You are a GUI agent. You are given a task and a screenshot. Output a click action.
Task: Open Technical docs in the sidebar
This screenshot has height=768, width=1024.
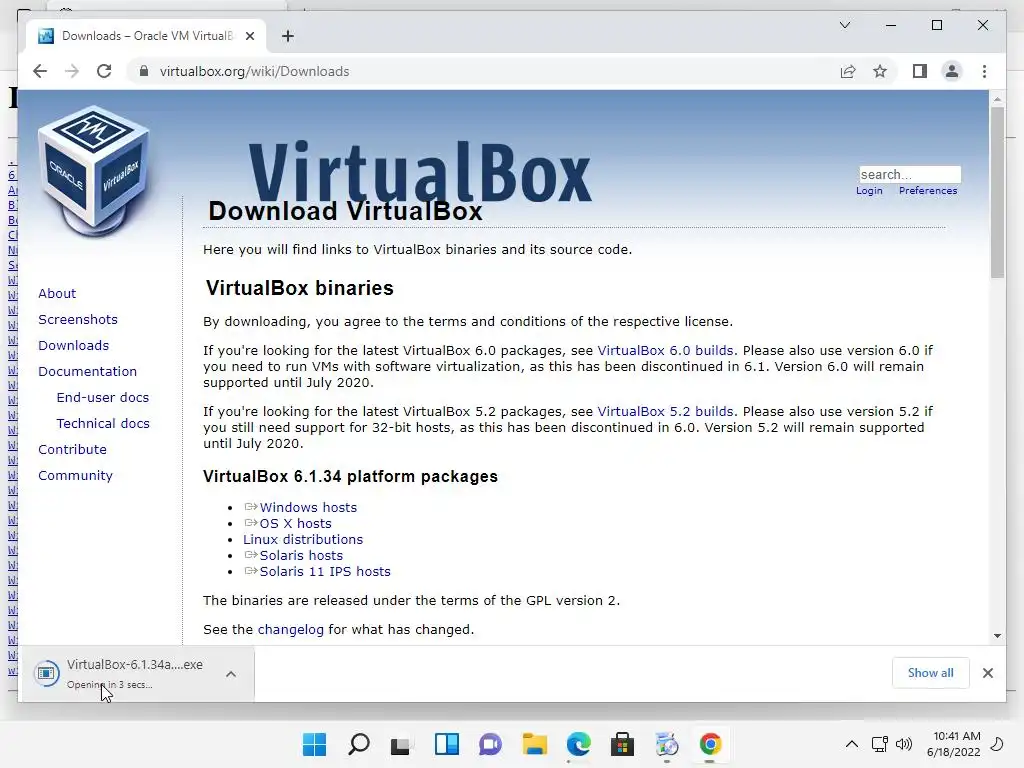[103, 424]
